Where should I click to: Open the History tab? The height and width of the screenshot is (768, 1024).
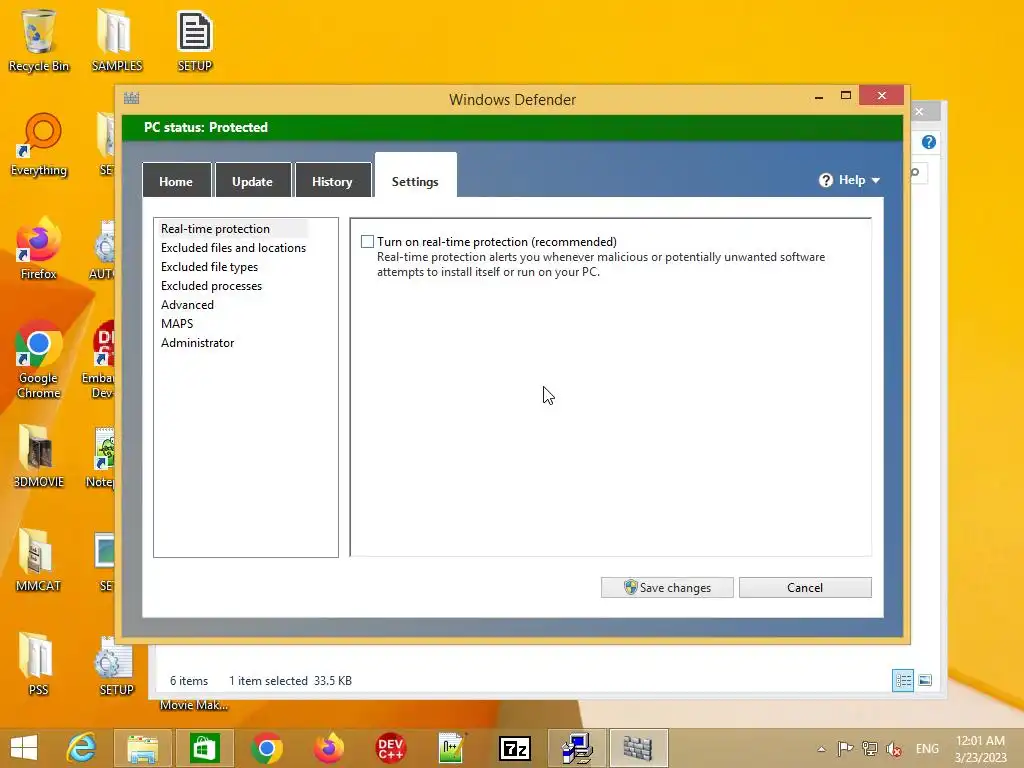[x=332, y=180]
